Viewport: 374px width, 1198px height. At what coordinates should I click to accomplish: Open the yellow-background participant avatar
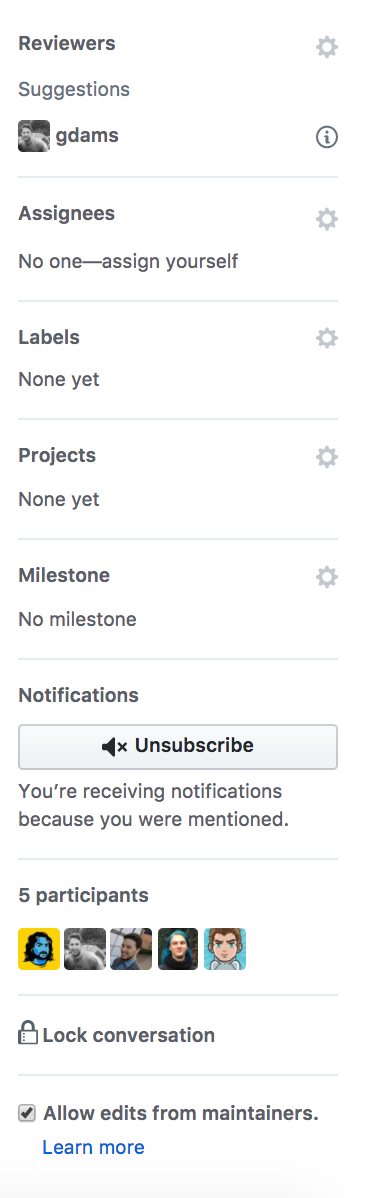[39, 949]
